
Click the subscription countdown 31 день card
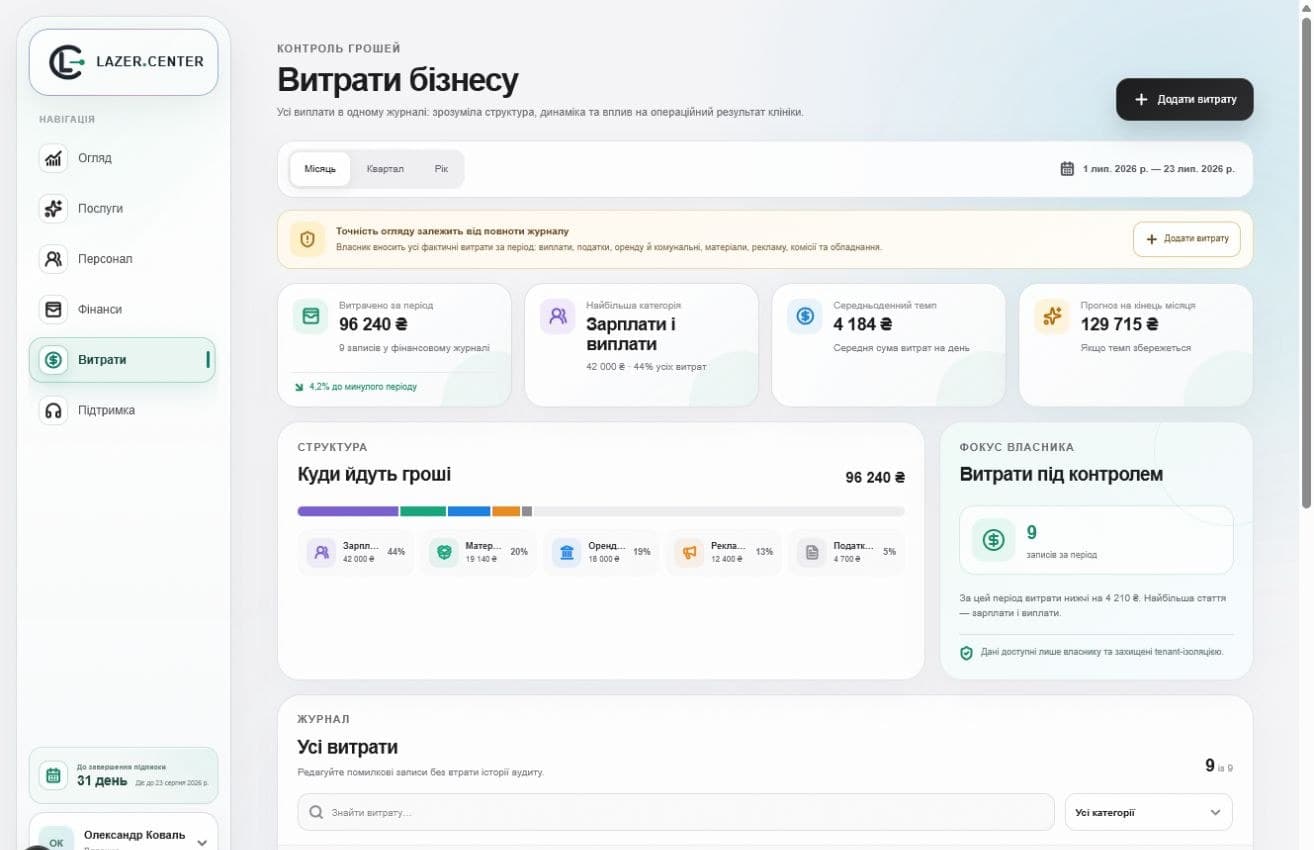[x=123, y=775]
